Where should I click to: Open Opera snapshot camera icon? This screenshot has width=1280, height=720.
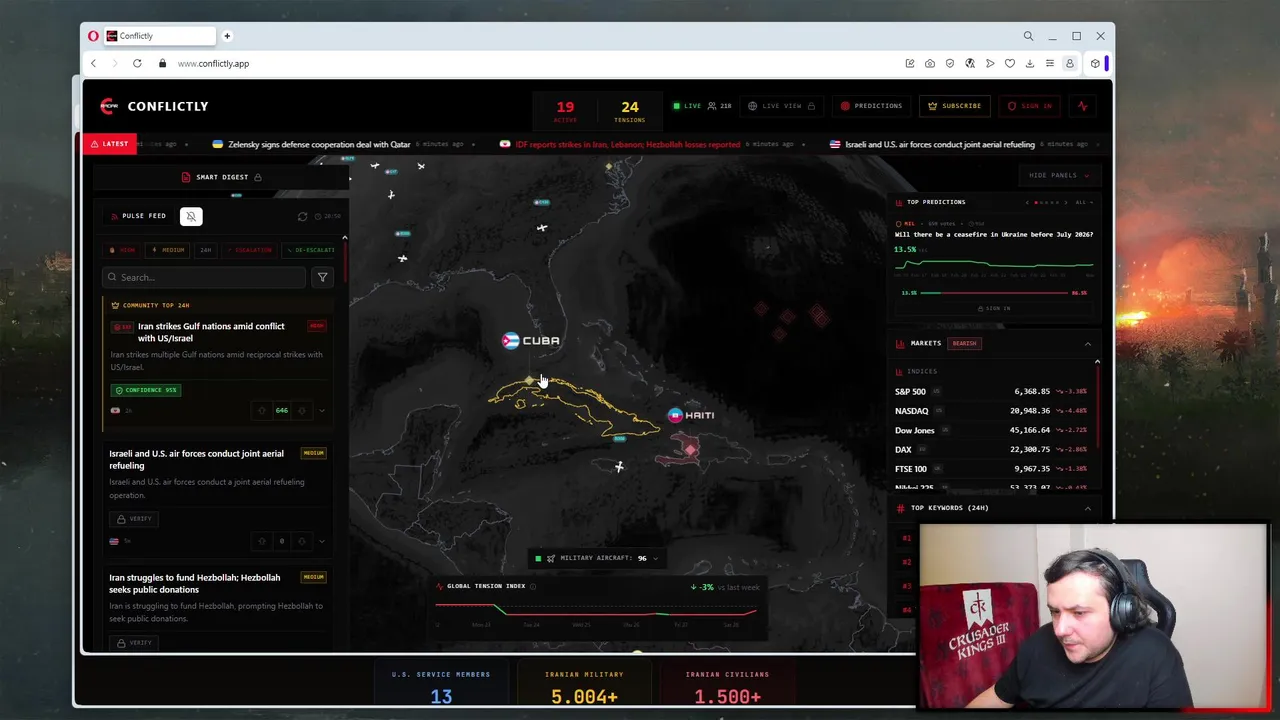(930, 63)
